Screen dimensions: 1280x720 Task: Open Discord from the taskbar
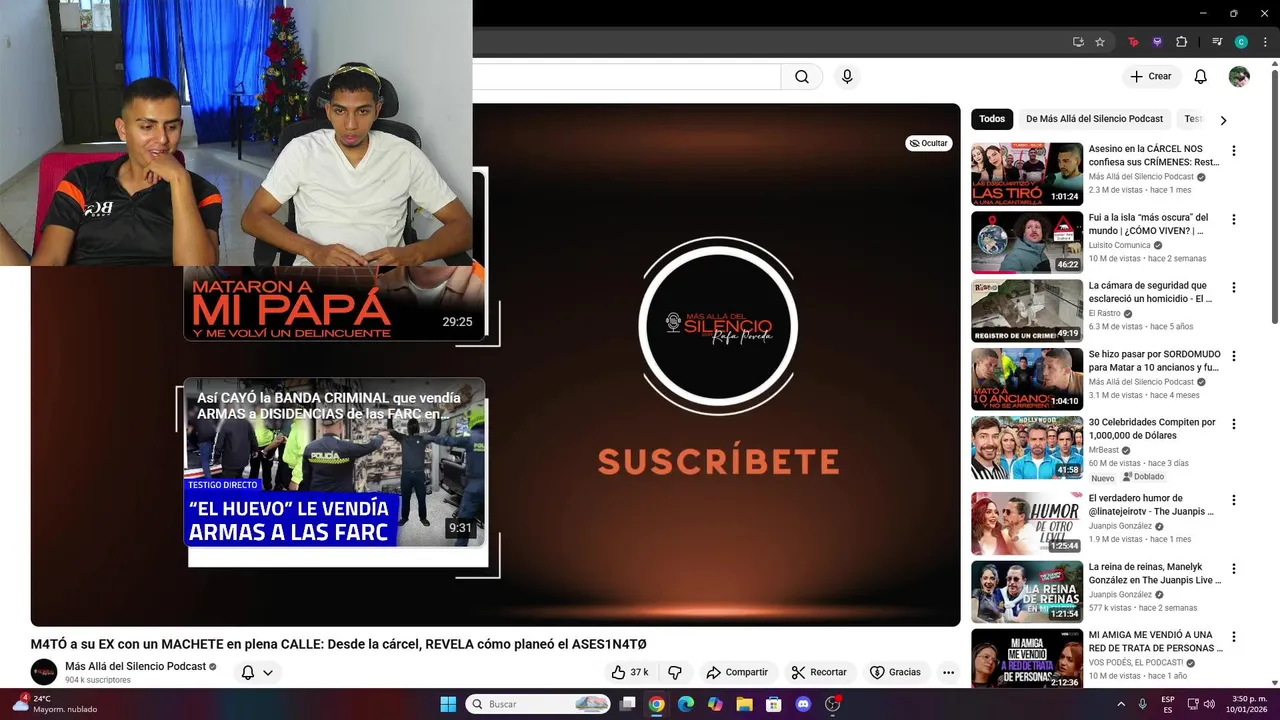click(803, 704)
